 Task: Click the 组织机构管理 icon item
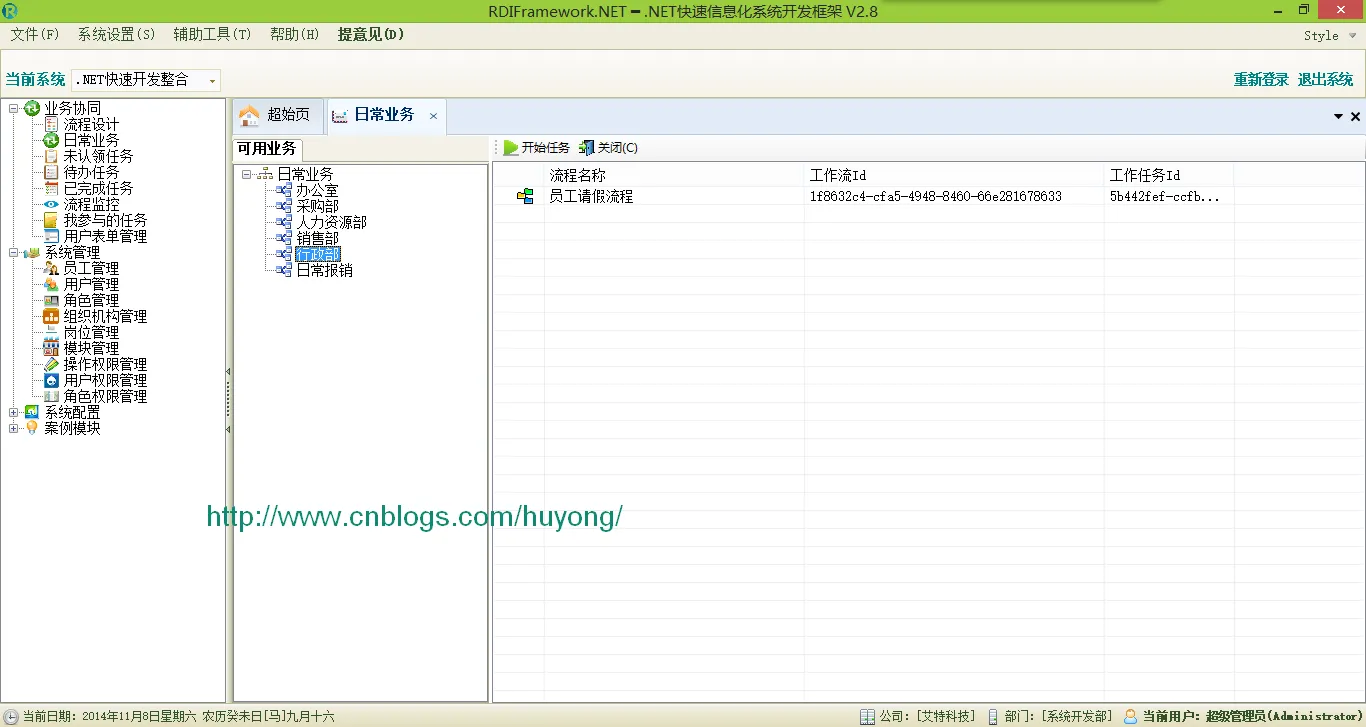52,316
